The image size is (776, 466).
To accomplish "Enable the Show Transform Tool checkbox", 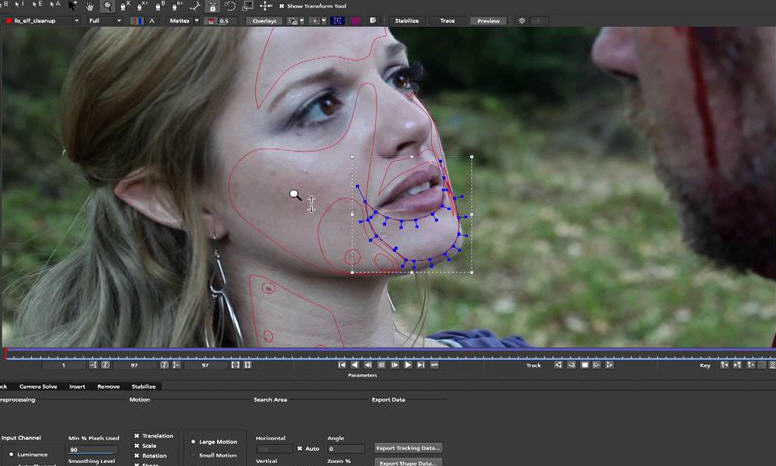I will pos(282,6).
